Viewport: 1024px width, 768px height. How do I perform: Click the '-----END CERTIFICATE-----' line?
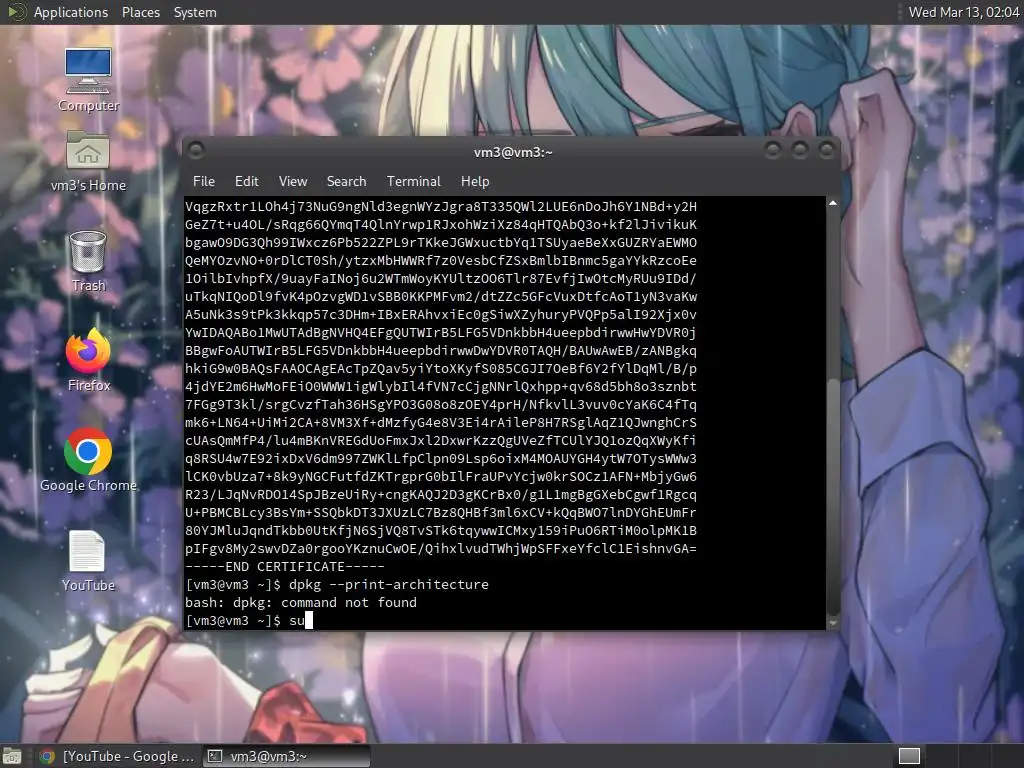pos(285,567)
